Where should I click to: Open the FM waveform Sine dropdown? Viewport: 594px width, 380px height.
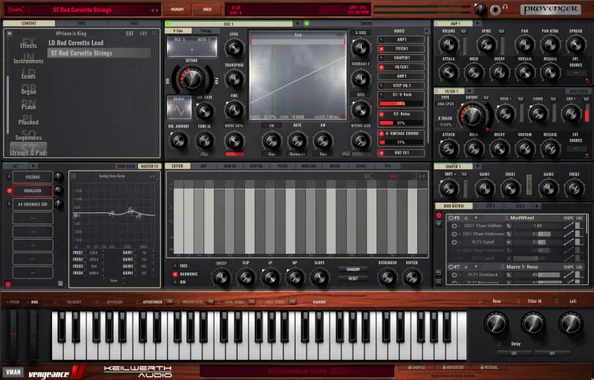tap(271, 154)
